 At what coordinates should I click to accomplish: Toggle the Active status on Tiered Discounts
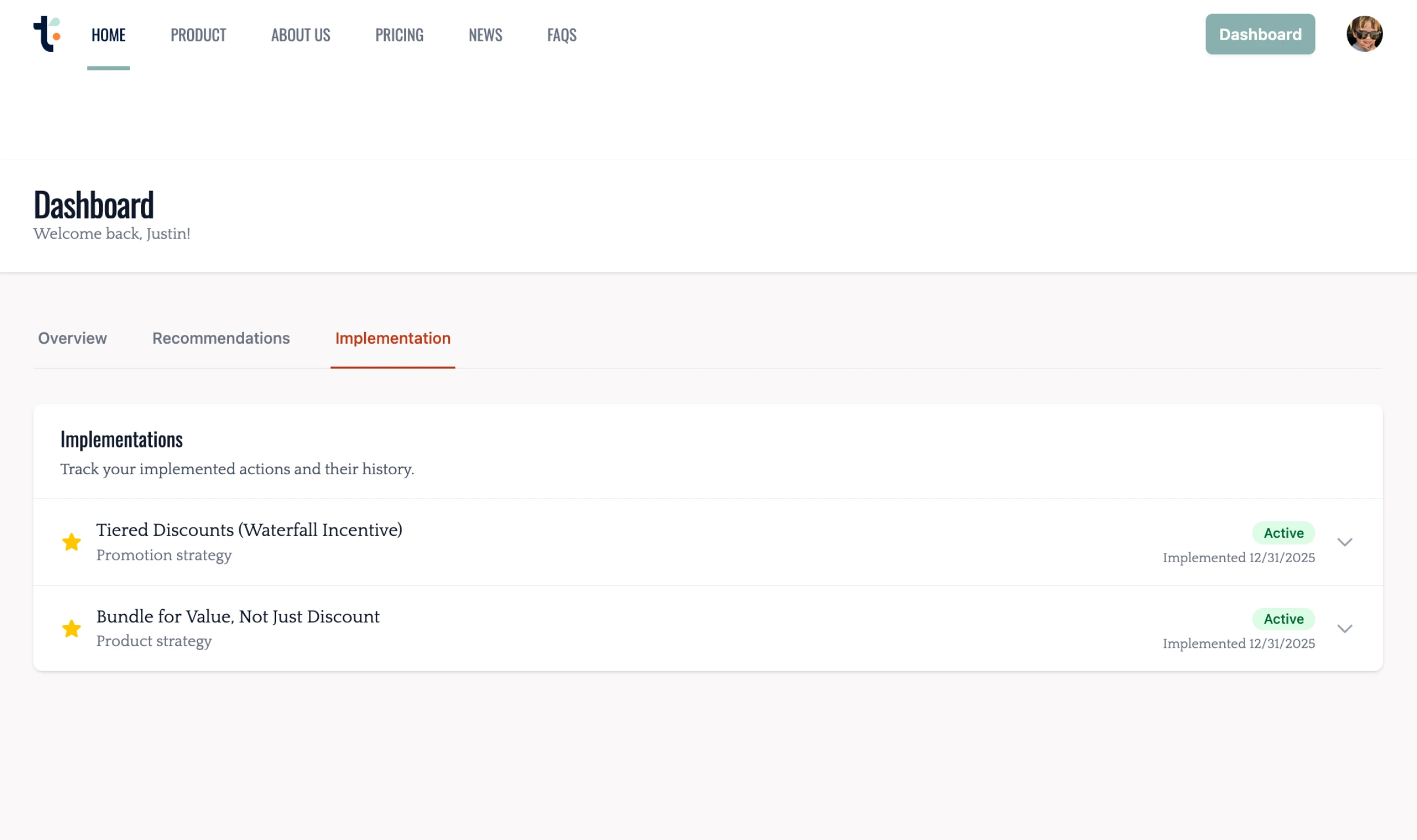point(1283,532)
